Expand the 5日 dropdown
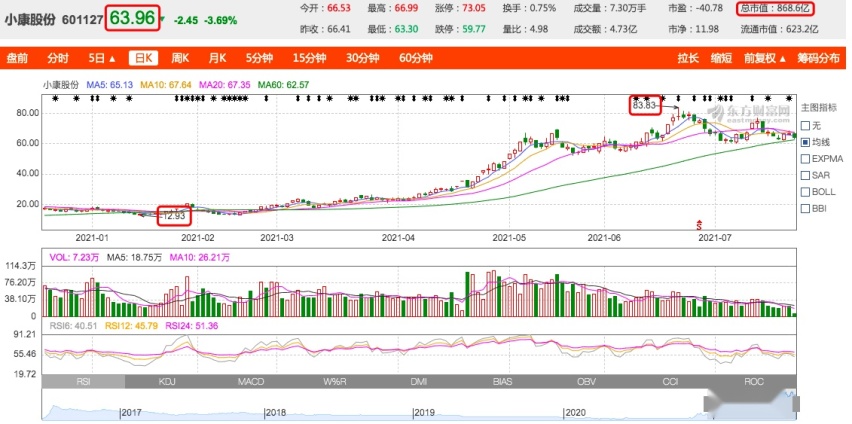Viewport: 852px width, 424px height. 102,58
